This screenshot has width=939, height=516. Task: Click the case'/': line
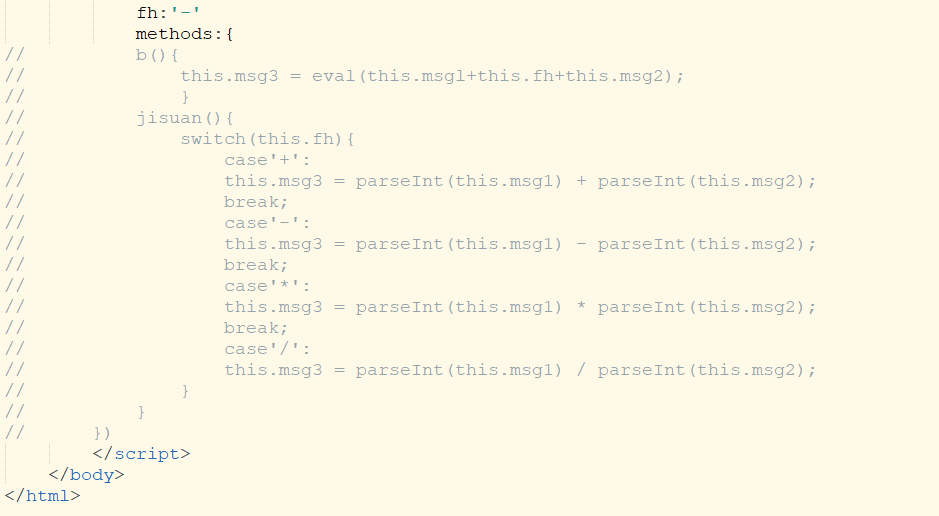pyautogui.click(x=267, y=348)
